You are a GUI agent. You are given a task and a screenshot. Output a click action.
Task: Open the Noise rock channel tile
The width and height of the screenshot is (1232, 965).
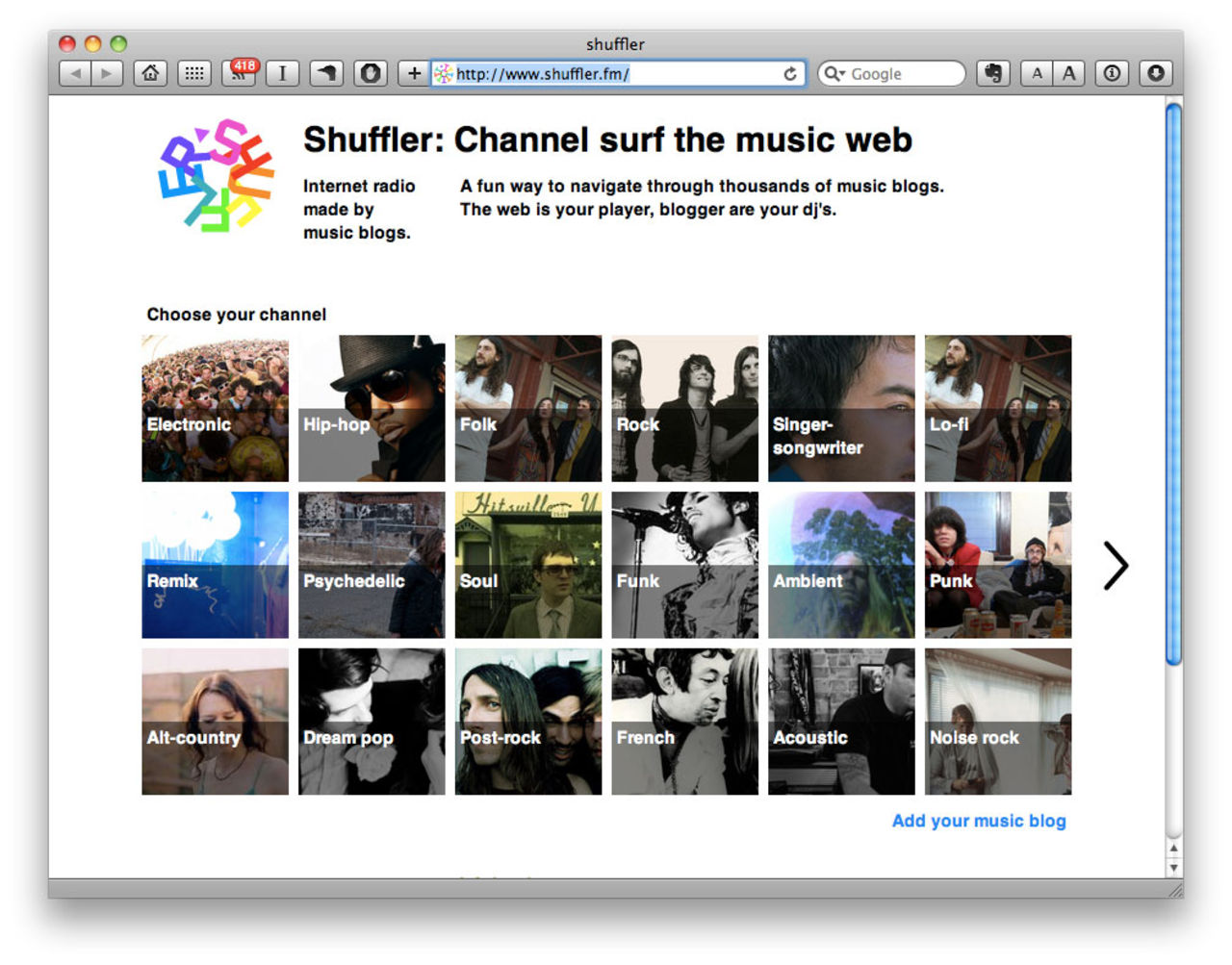[x=997, y=721]
